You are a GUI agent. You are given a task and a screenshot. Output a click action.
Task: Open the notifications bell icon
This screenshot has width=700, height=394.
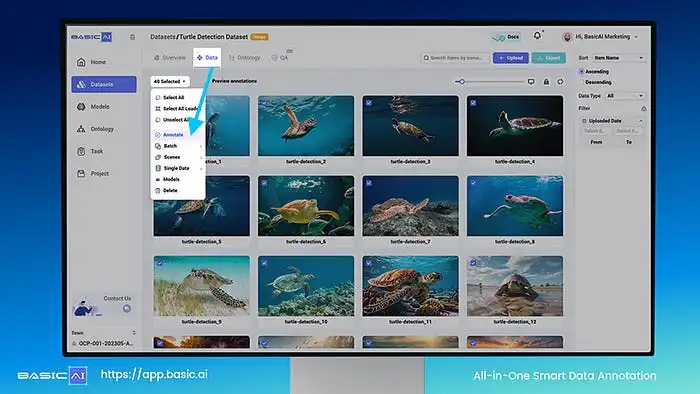(x=537, y=36)
